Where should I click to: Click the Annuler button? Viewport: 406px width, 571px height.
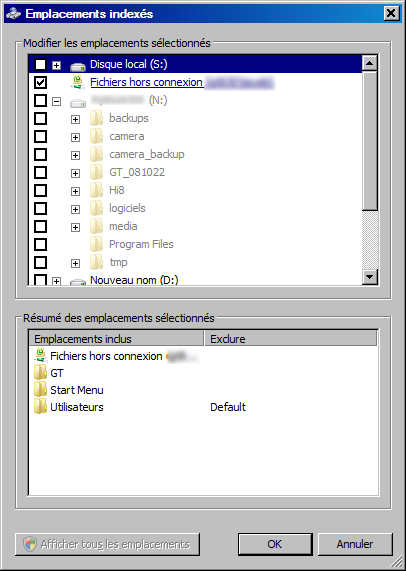(355, 544)
